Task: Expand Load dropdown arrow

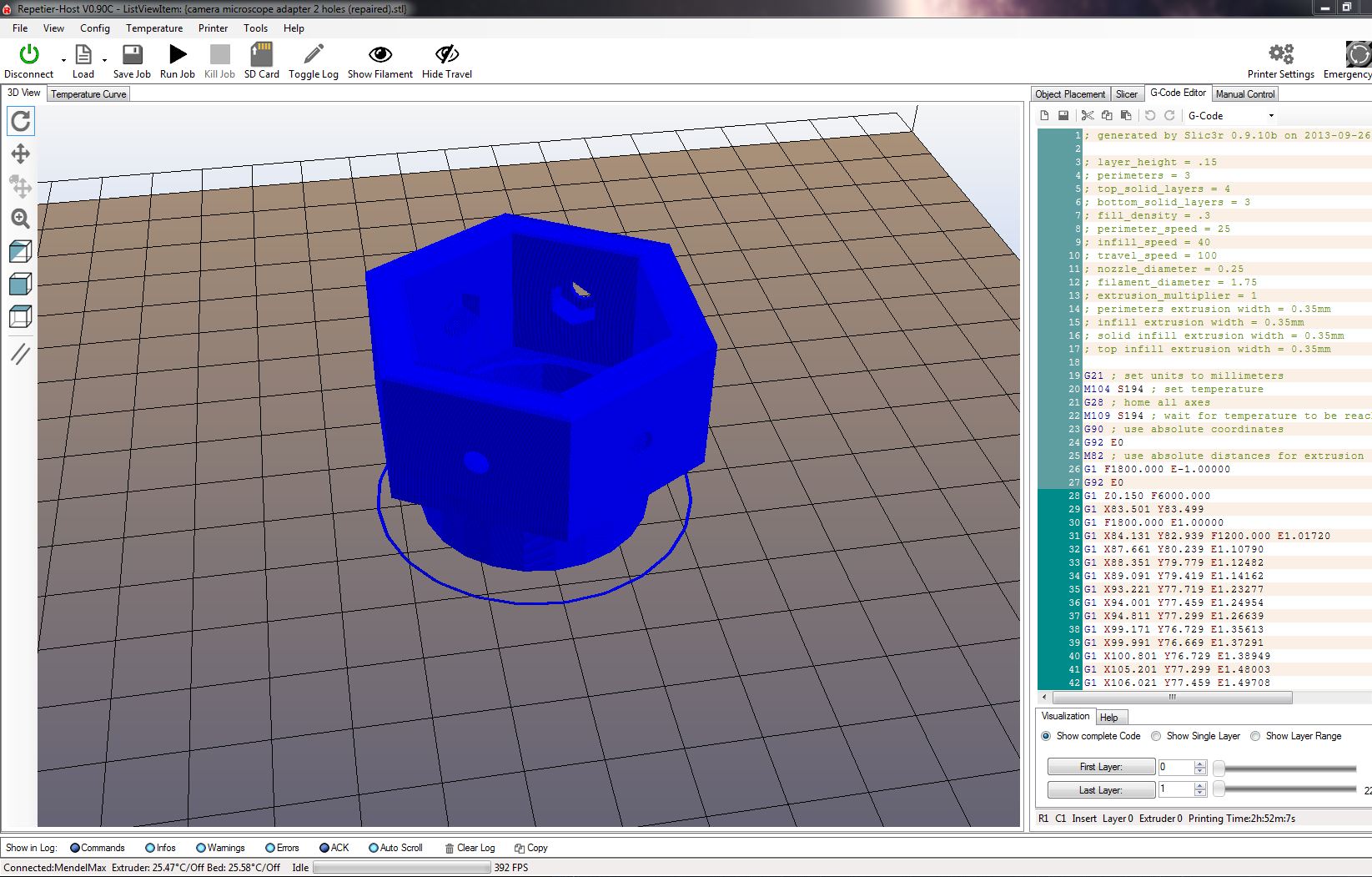Action: 104,60
